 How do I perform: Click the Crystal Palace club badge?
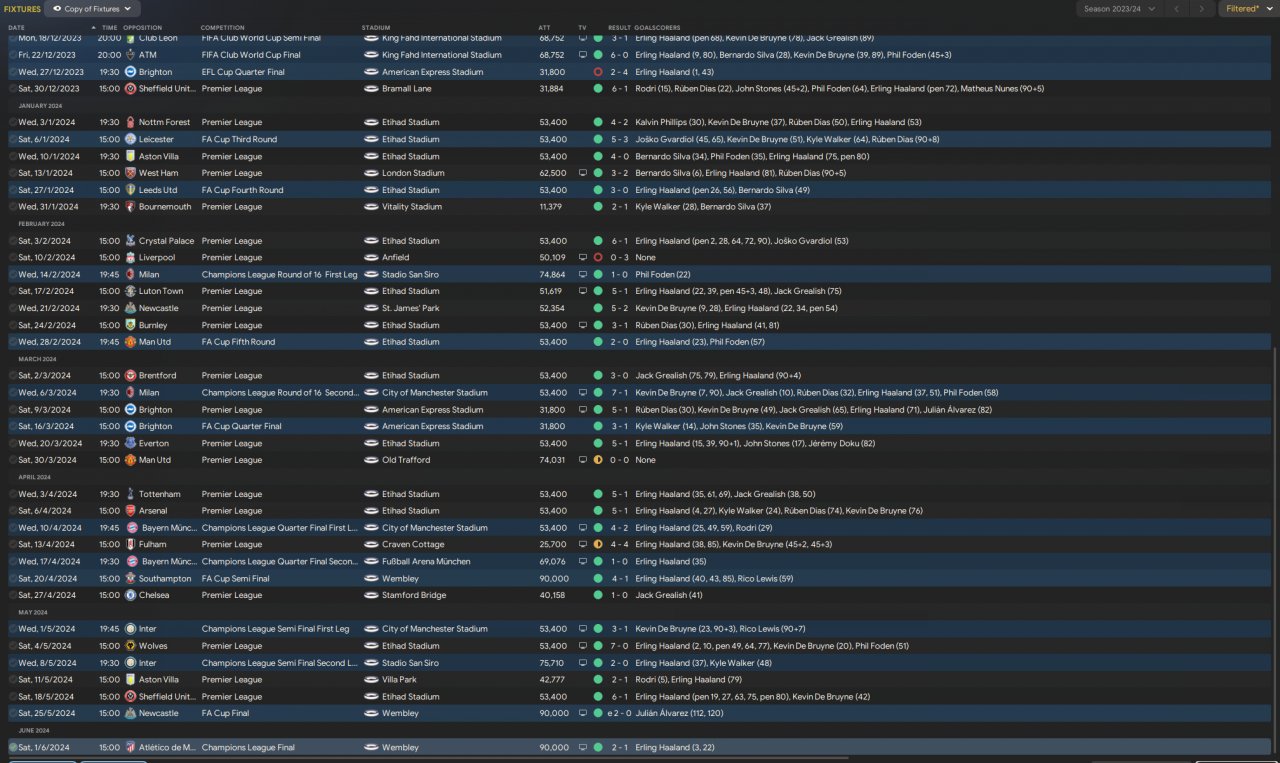[130, 241]
